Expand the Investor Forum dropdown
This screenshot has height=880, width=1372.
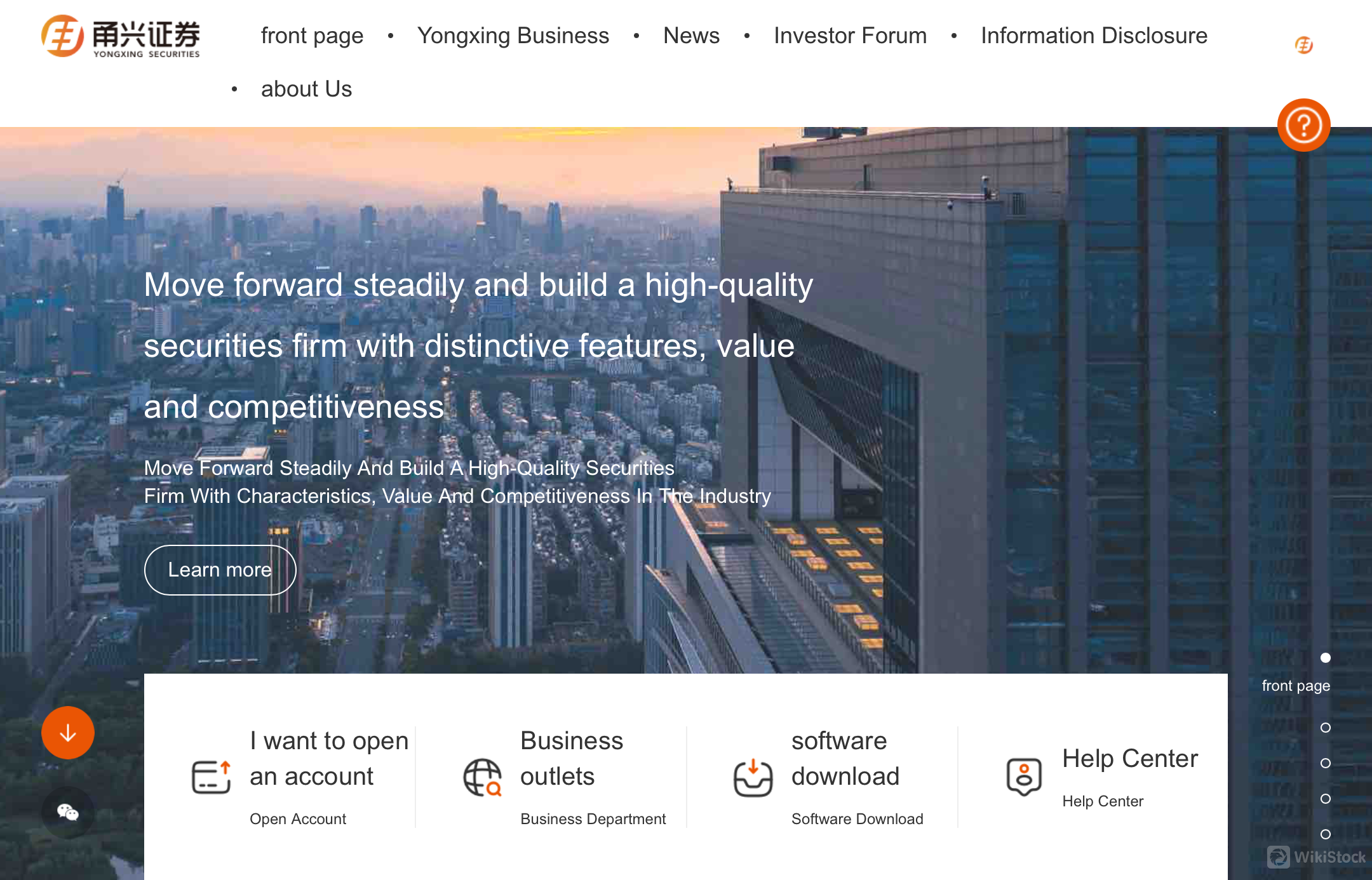pos(849,36)
